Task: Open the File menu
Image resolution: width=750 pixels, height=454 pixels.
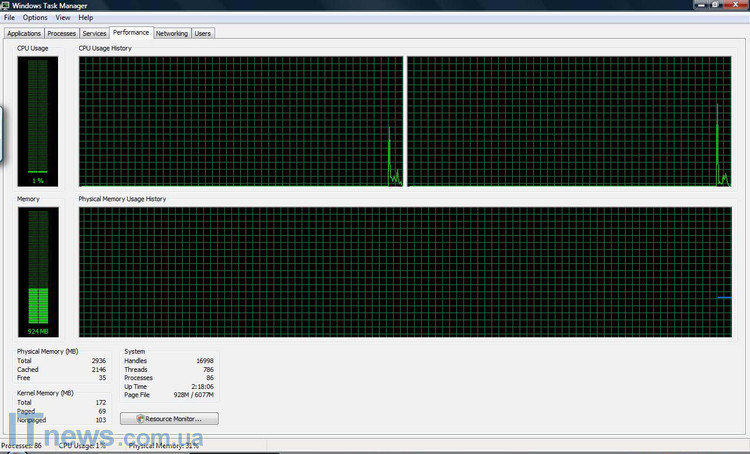Action: [x=9, y=18]
